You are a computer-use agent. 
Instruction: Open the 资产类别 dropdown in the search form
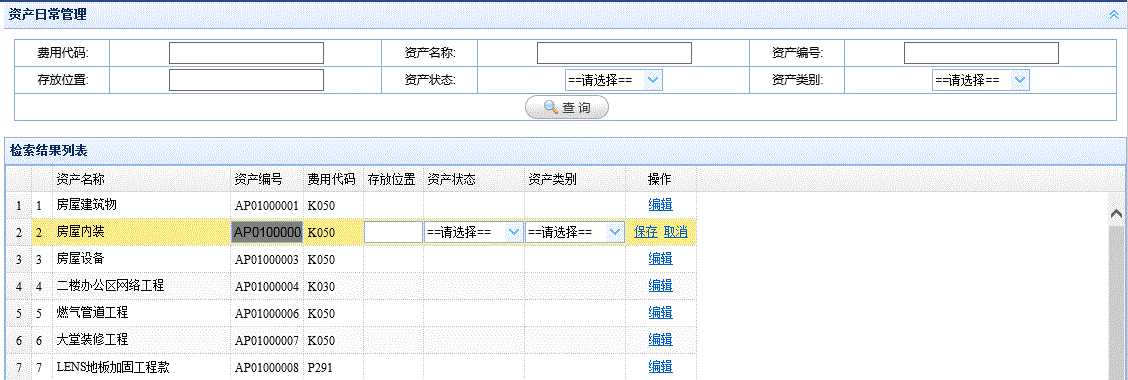click(981, 80)
